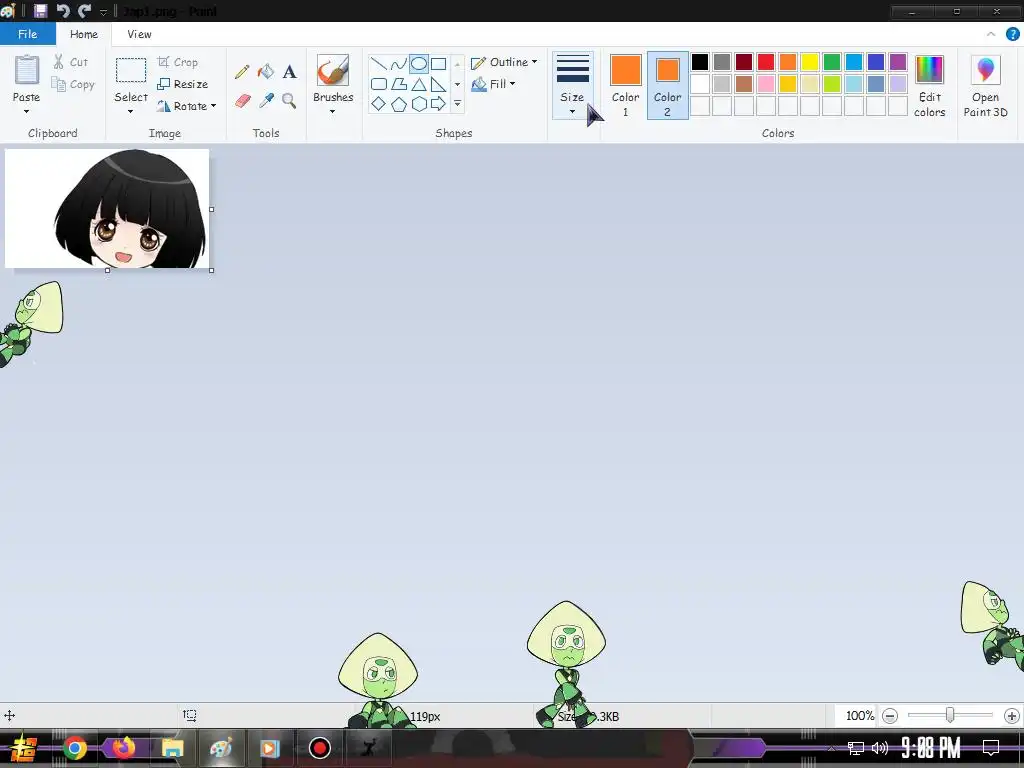The width and height of the screenshot is (1024, 768).
Task: Click the Undo arrow in title bar
Action: coord(63,11)
